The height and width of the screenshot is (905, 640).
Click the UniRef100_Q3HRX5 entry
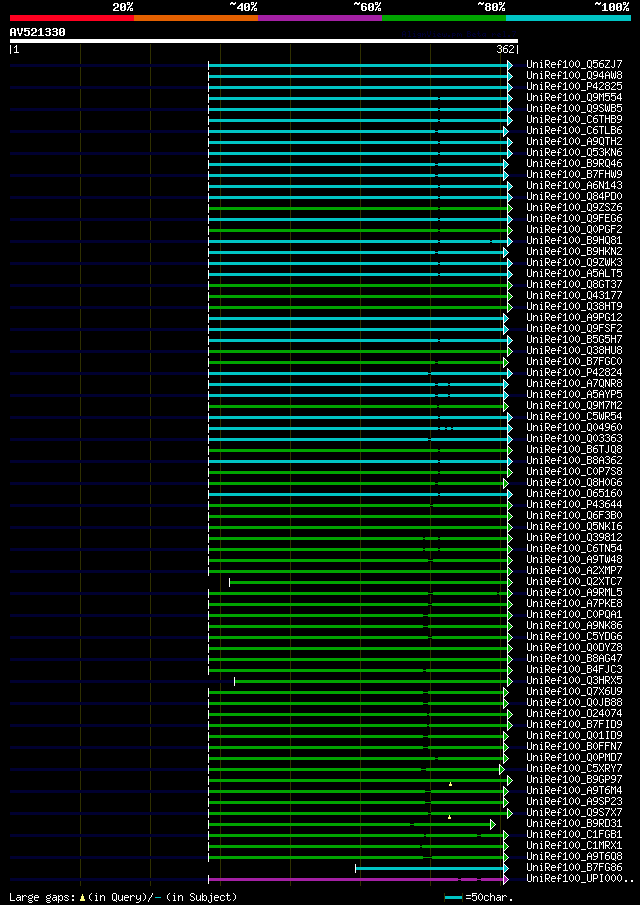[x=574, y=681]
